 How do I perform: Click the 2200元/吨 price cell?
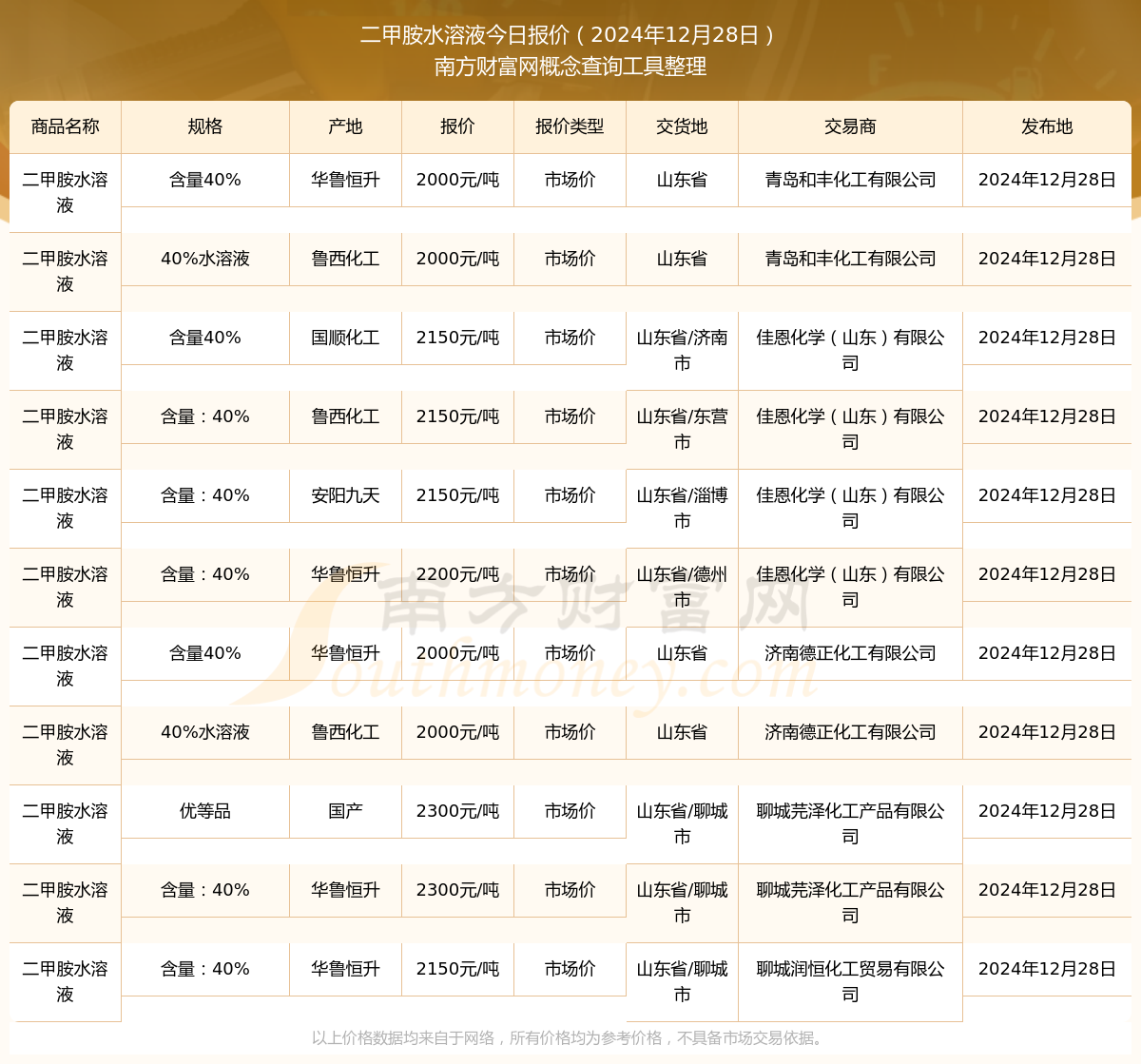pyautogui.click(x=457, y=574)
